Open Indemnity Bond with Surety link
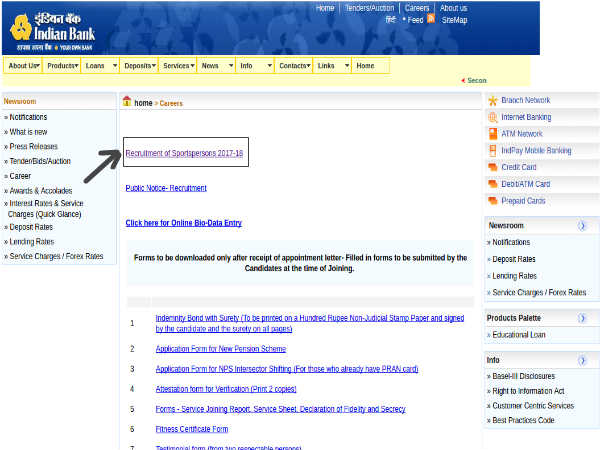The width and height of the screenshot is (600, 450). point(310,323)
